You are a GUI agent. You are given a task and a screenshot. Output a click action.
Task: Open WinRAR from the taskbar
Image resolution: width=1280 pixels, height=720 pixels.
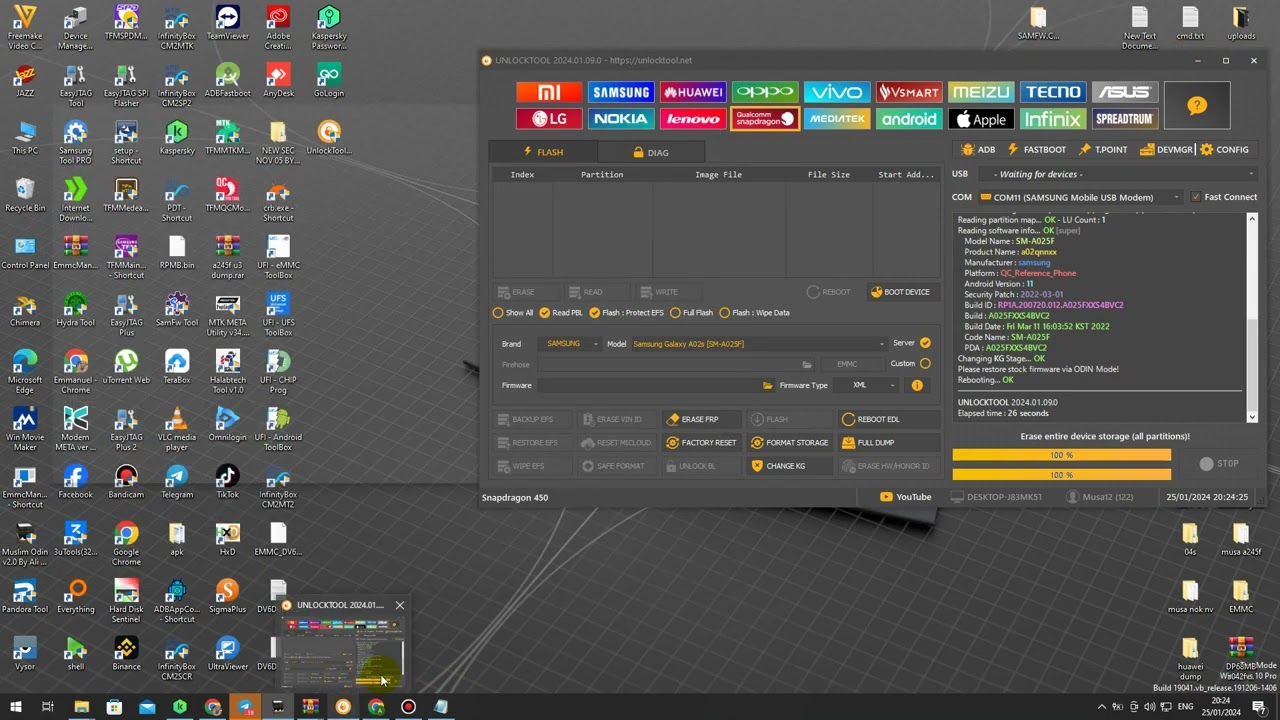pyautogui.click(x=310, y=707)
